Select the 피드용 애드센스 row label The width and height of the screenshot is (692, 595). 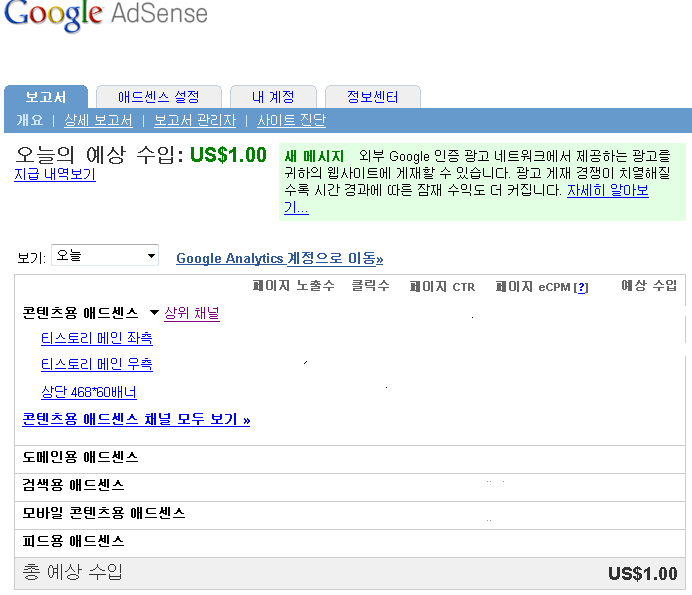[73, 541]
